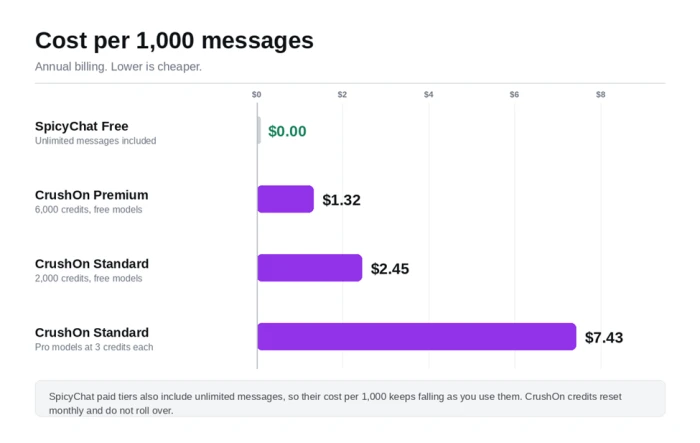Viewport: 700px width, 443px height.
Task: Click the gray footnote box about SpicyChat tiers
Action: coord(350,399)
